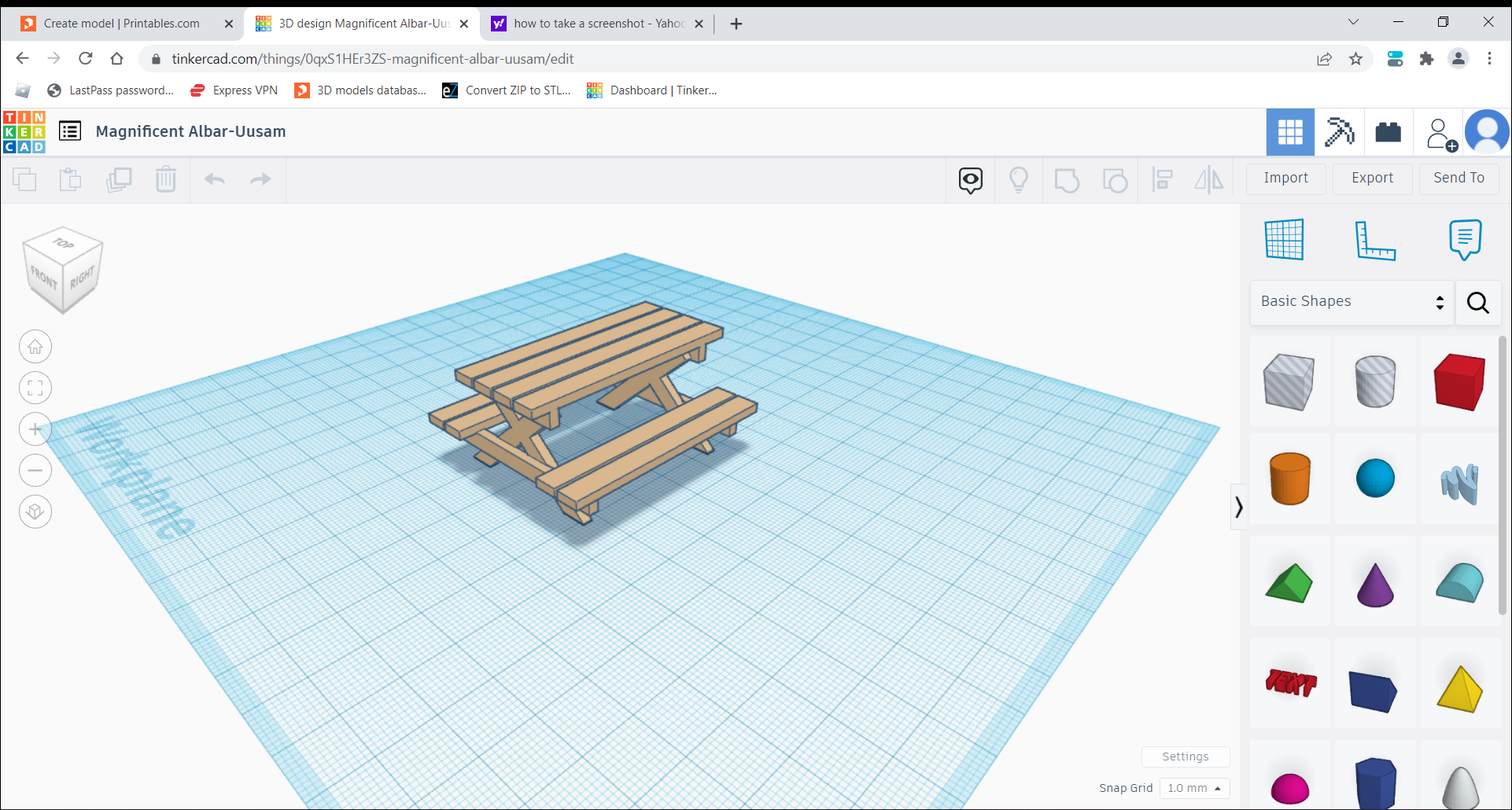1512x810 pixels.
Task: Toggle the light bulb Show All button
Action: [x=1019, y=179]
